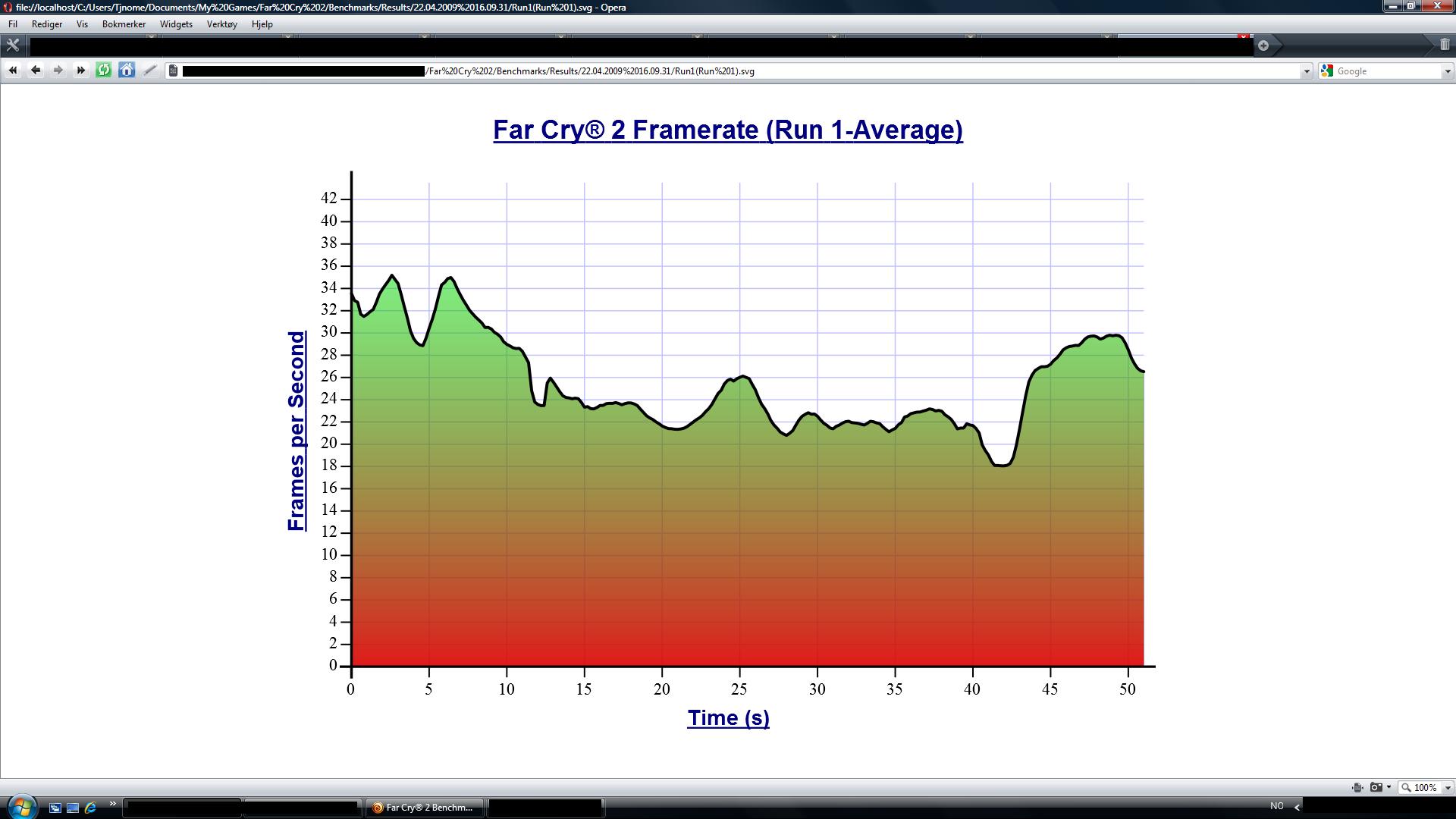Viewport: 1456px width, 819px height.
Task: Minimize the Opera window
Action: pos(1392,6)
